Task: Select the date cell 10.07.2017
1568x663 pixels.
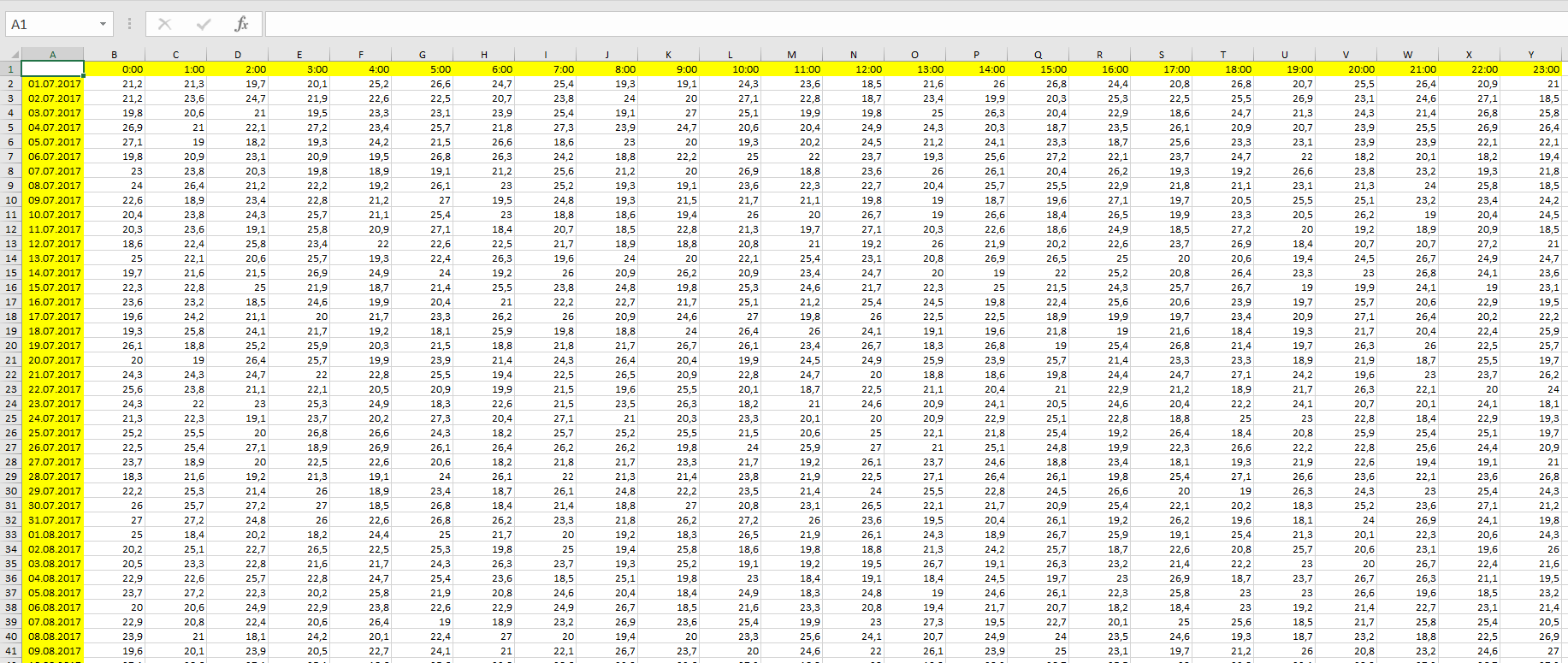Action: 52,215
